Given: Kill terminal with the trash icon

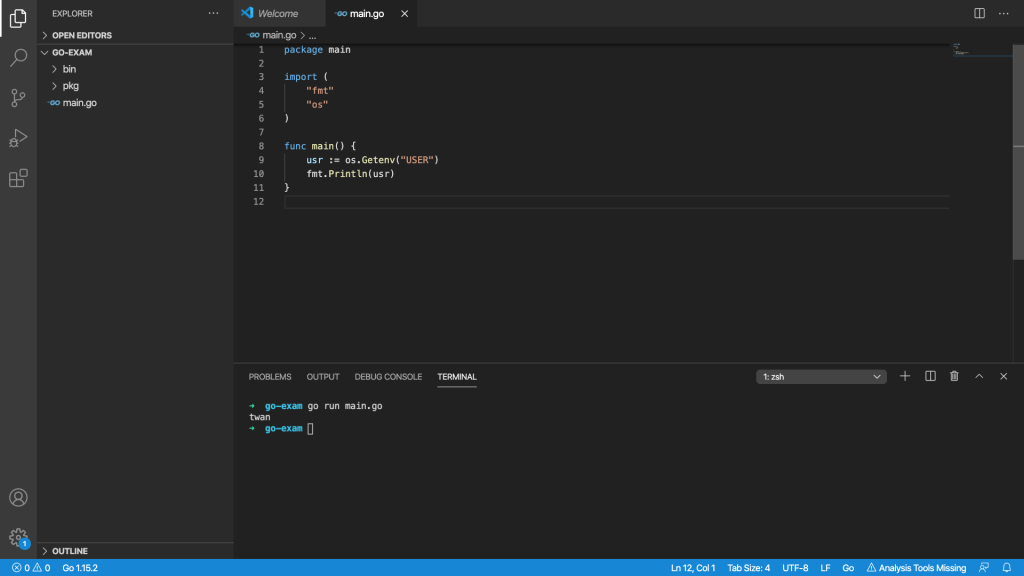Looking at the screenshot, I should (954, 376).
